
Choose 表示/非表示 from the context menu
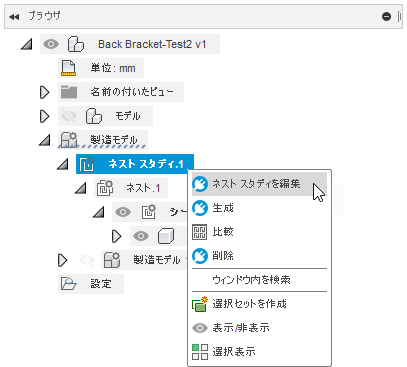[259, 328]
